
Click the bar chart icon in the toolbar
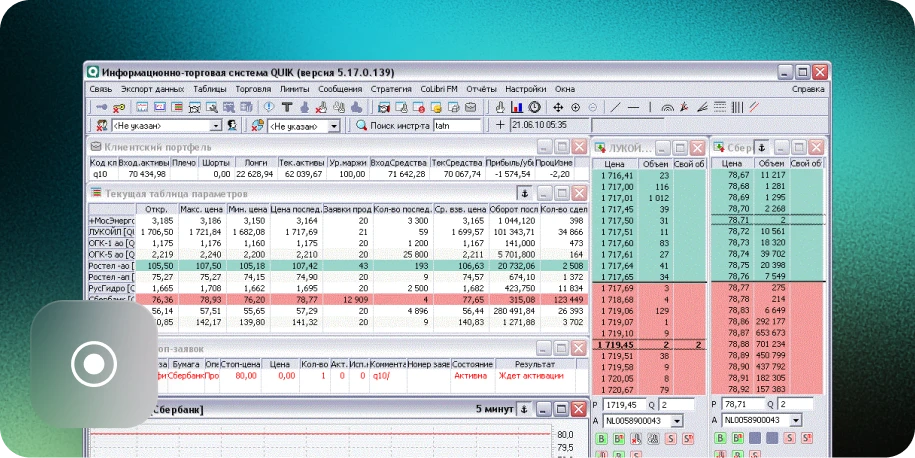click(518, 107)
